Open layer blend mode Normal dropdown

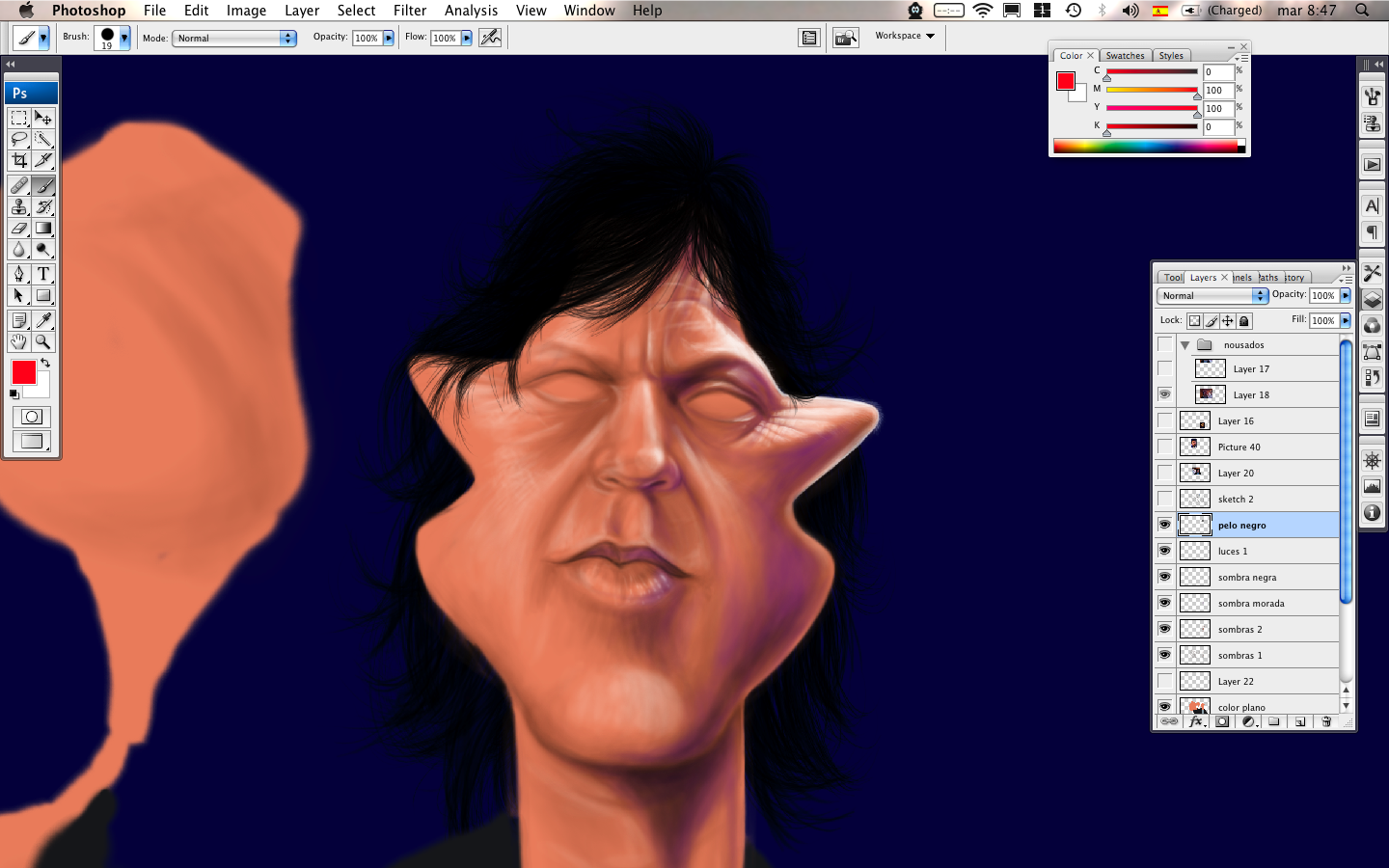1212,296
